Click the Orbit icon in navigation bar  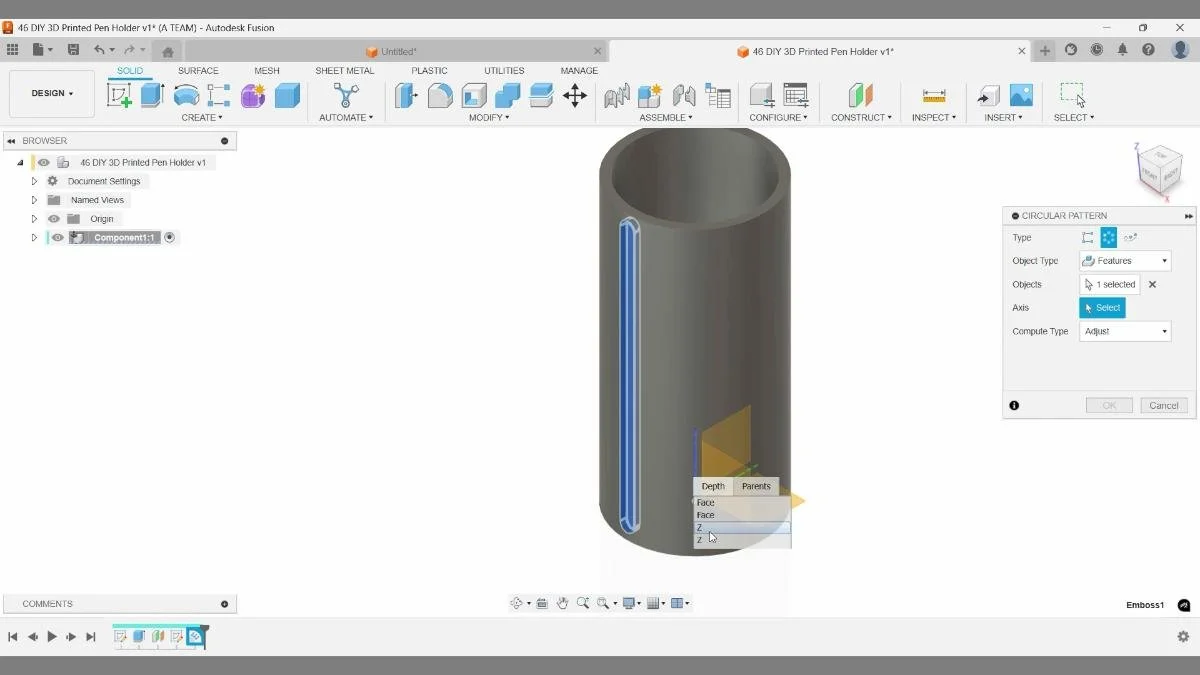(x=517, y=602)
